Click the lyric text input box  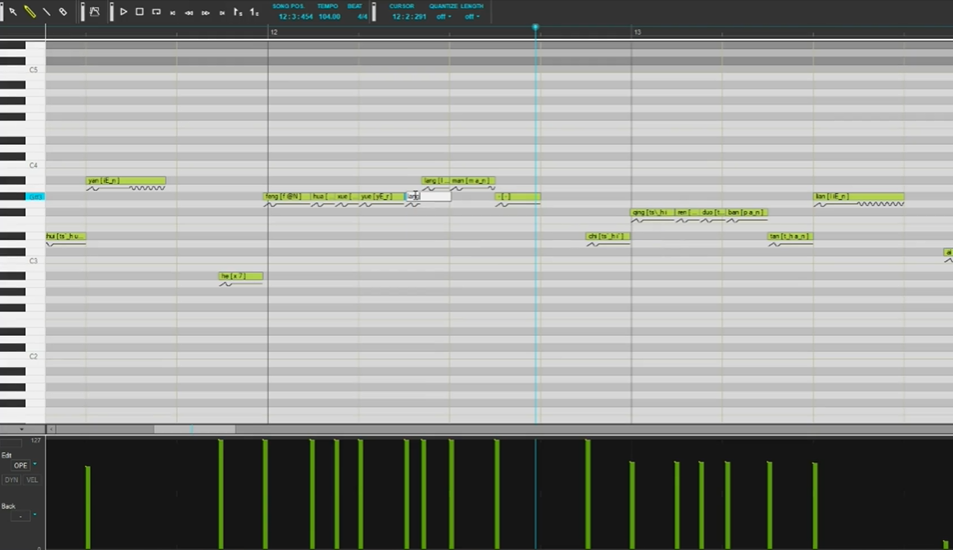click(431, 196)
